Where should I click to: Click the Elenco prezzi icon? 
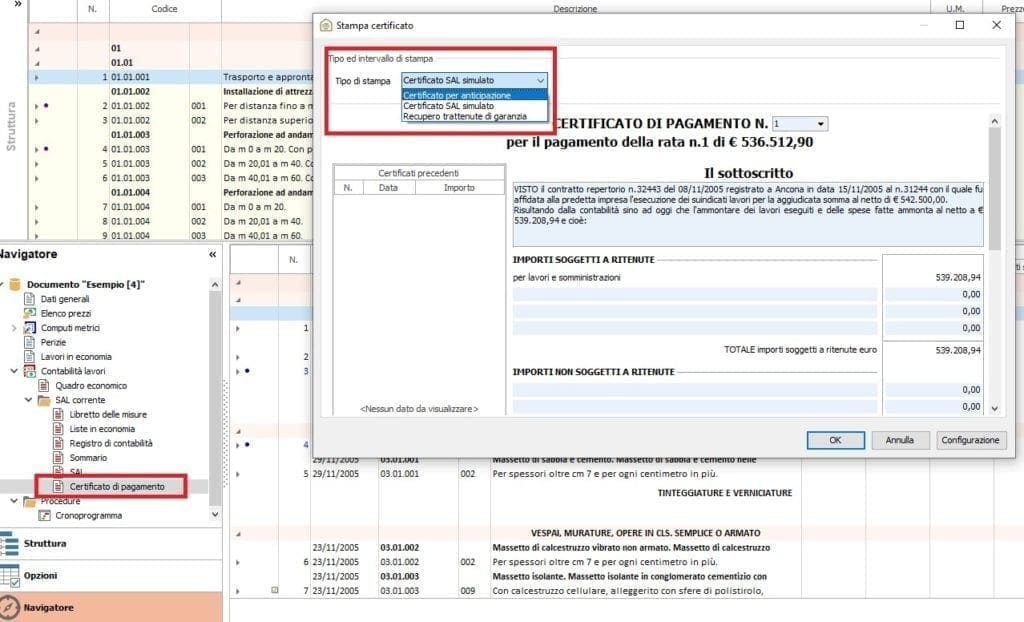tap(29, 314)
